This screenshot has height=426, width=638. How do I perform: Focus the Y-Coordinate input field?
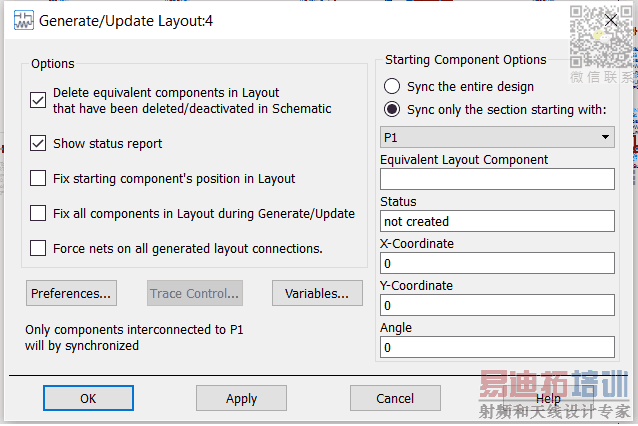497,305
